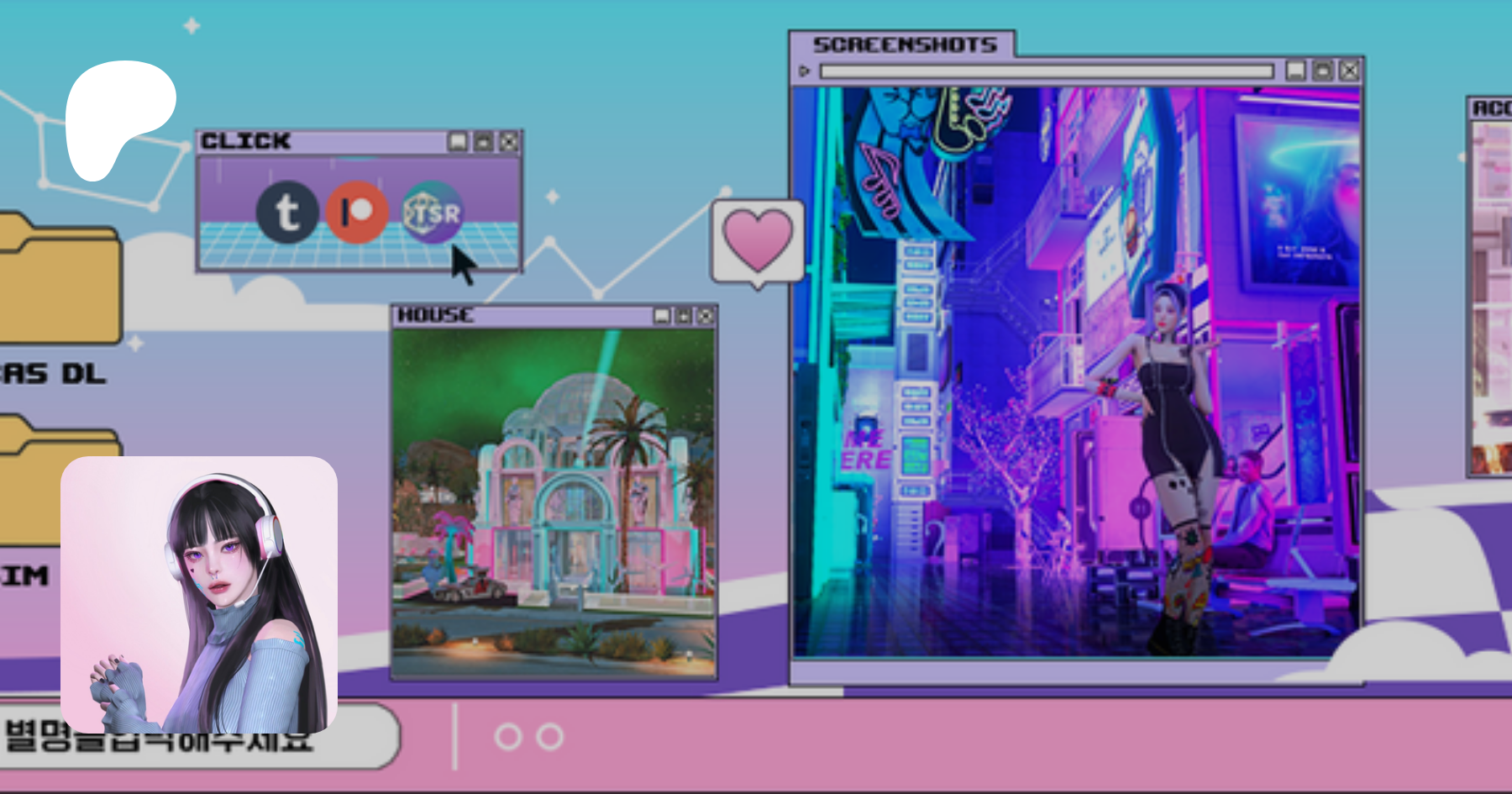Minimize the HOUSE window
Screen dimensions: 1512x794
[662, 316]
